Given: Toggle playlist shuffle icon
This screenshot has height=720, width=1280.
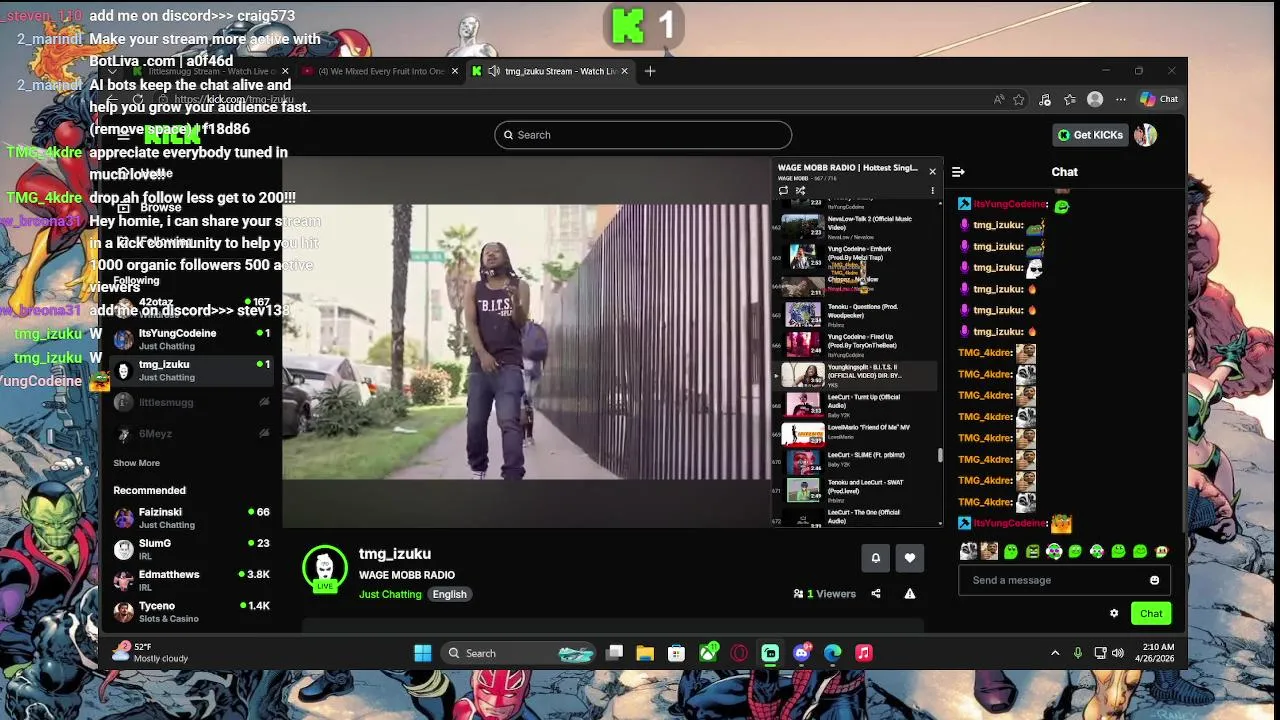Looking at the screenshot, I should [x=800, y=190].
